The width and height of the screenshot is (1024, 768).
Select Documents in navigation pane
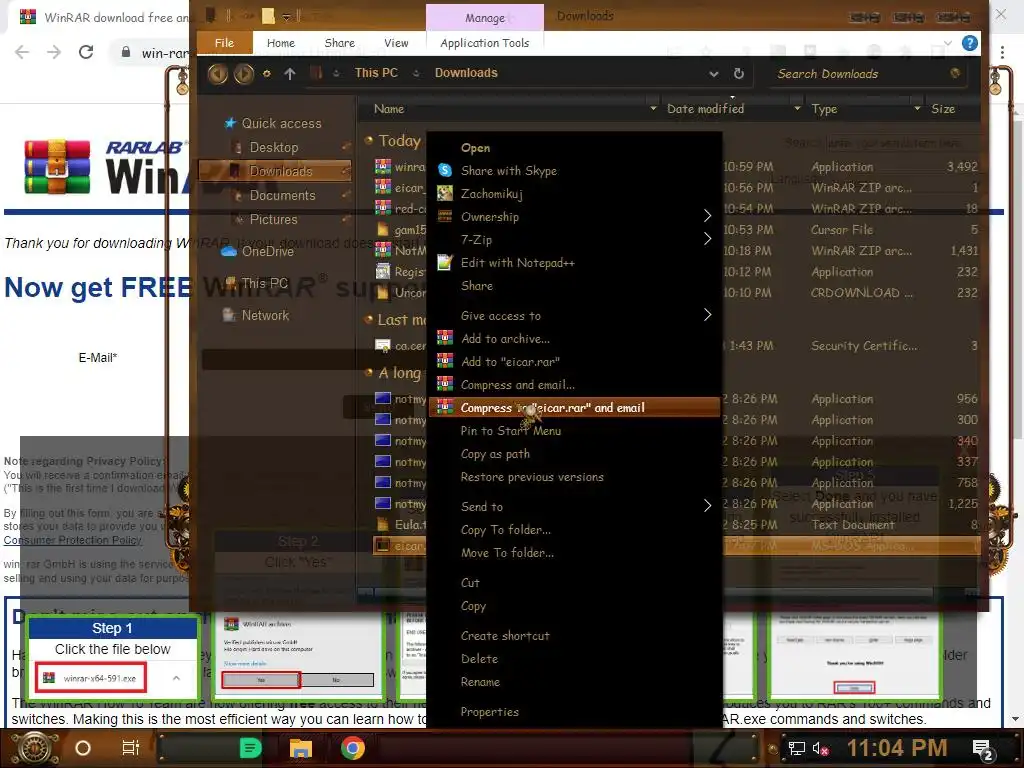click(x=282, y=195)
